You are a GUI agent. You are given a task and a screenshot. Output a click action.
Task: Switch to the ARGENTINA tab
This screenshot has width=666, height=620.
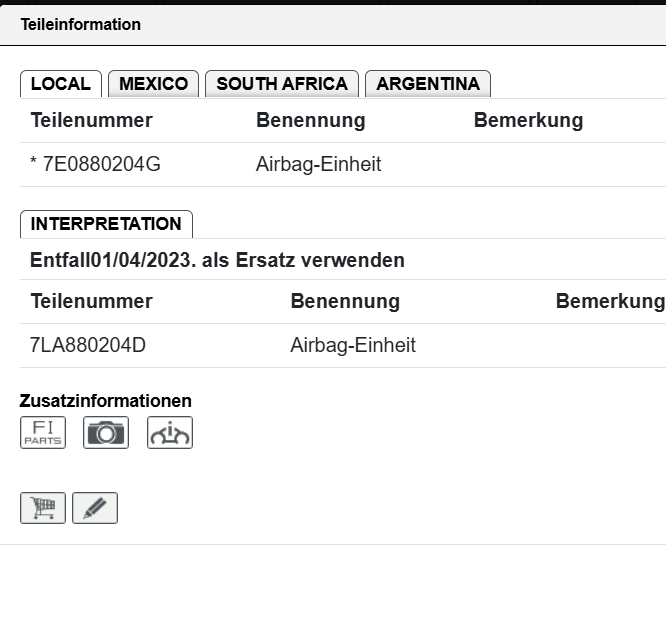(x=428, y=84)
